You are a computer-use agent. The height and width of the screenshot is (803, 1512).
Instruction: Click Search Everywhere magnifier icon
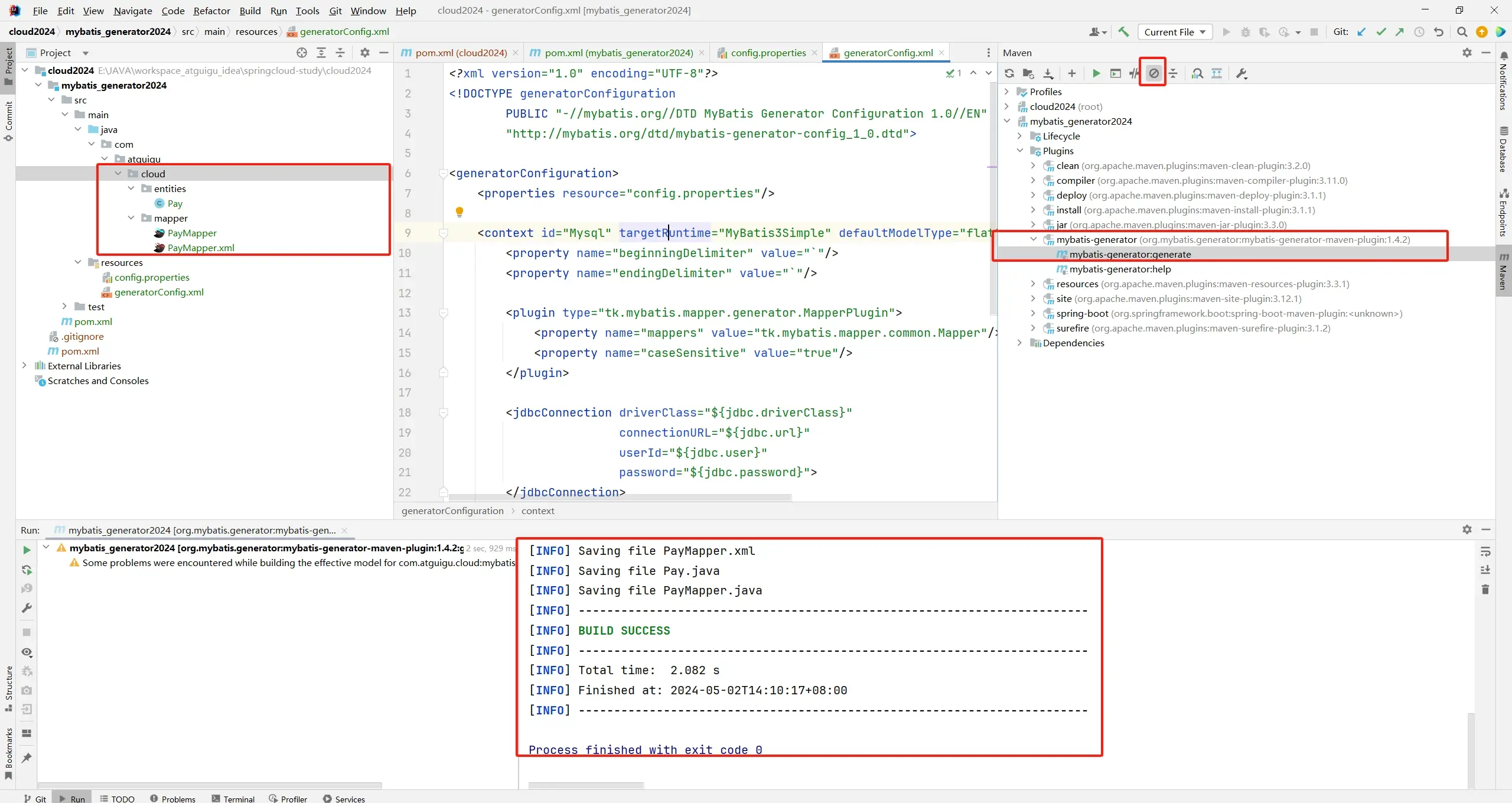(x=1462, y=32)
